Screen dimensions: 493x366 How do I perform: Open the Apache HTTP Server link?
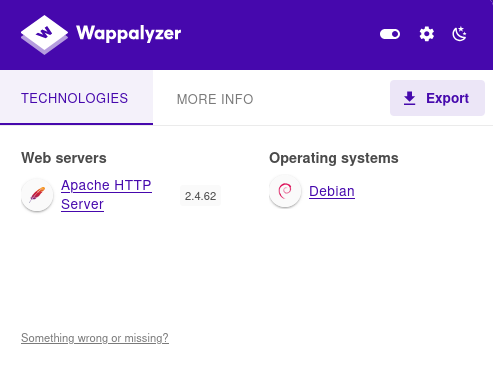[x=106, y=195]
